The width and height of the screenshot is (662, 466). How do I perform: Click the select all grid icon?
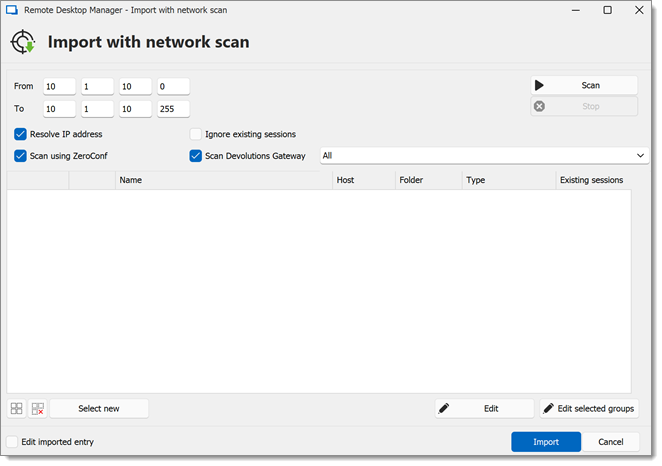pyautogui.click(x=16, y=409)
